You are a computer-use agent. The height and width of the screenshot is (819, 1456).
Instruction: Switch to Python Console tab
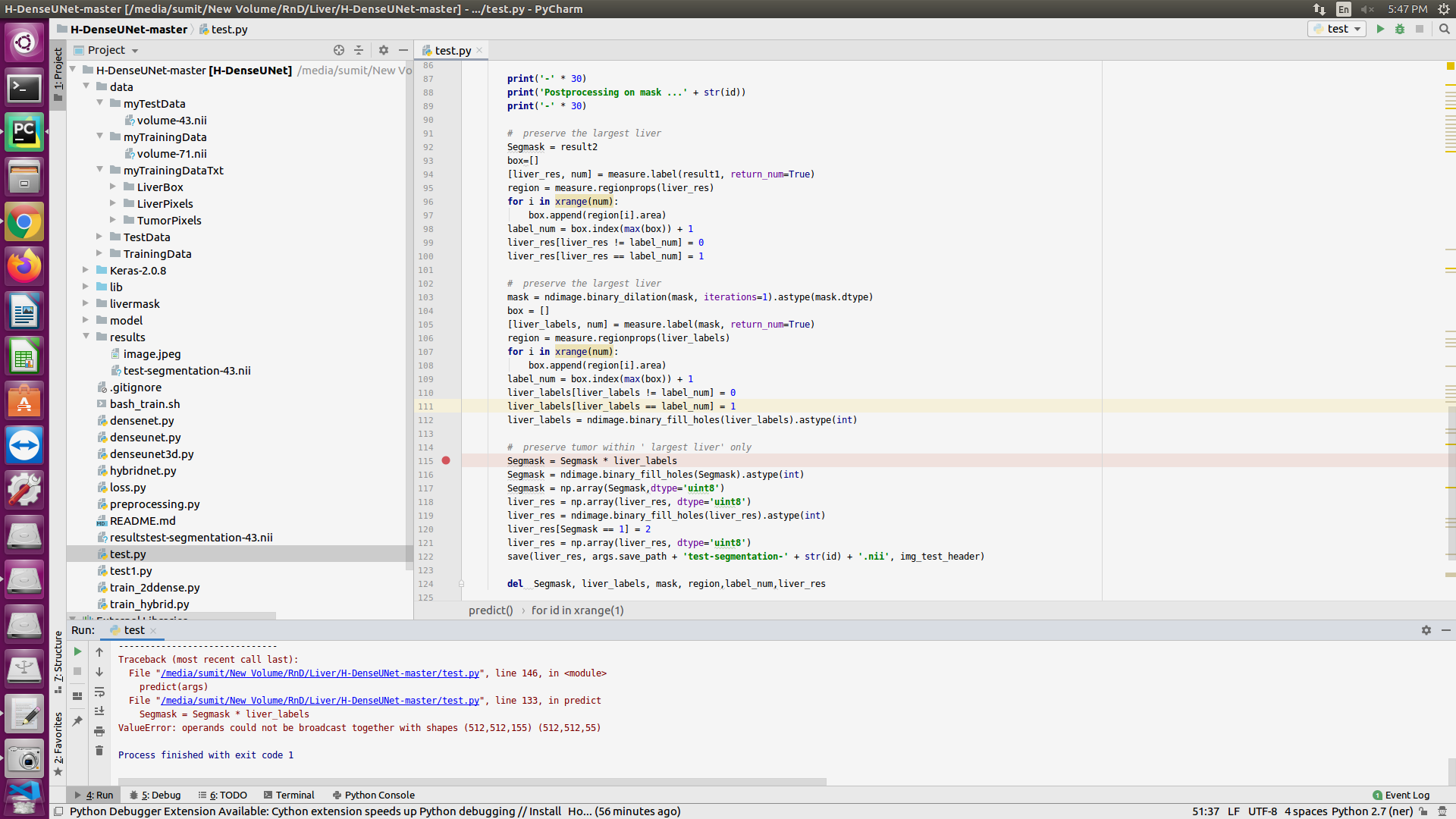coord(373,795)
